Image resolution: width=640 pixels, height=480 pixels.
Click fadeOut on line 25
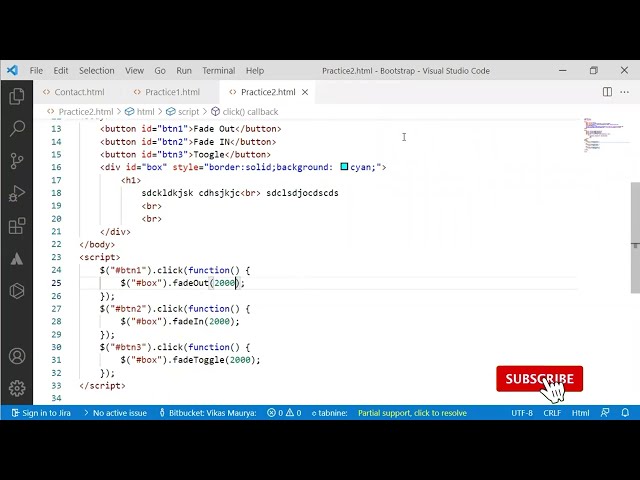pyautogui.click(x=191, y=283)
